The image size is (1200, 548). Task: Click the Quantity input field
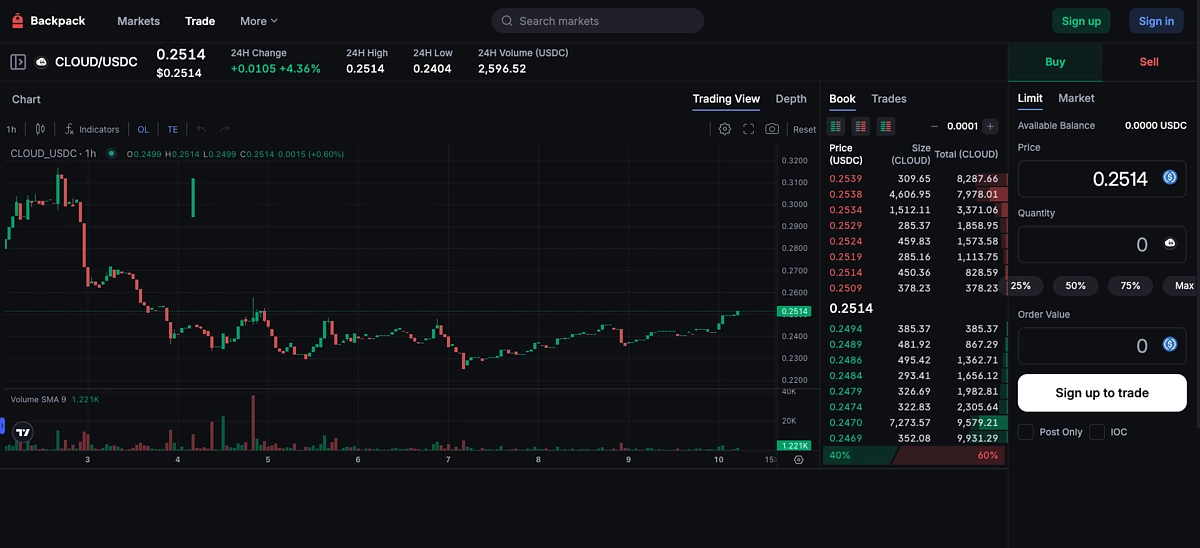pyautogui.click(x=1102, y=244)
